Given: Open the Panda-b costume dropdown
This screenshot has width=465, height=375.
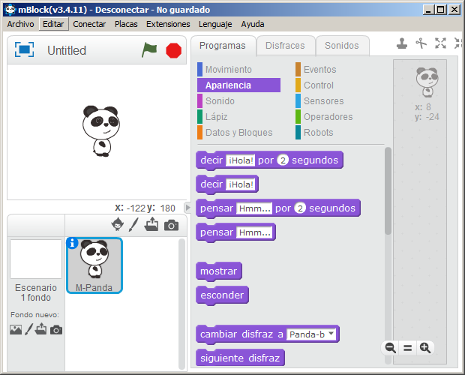Looking at the screenshot, I should click(x=312, y=334).
